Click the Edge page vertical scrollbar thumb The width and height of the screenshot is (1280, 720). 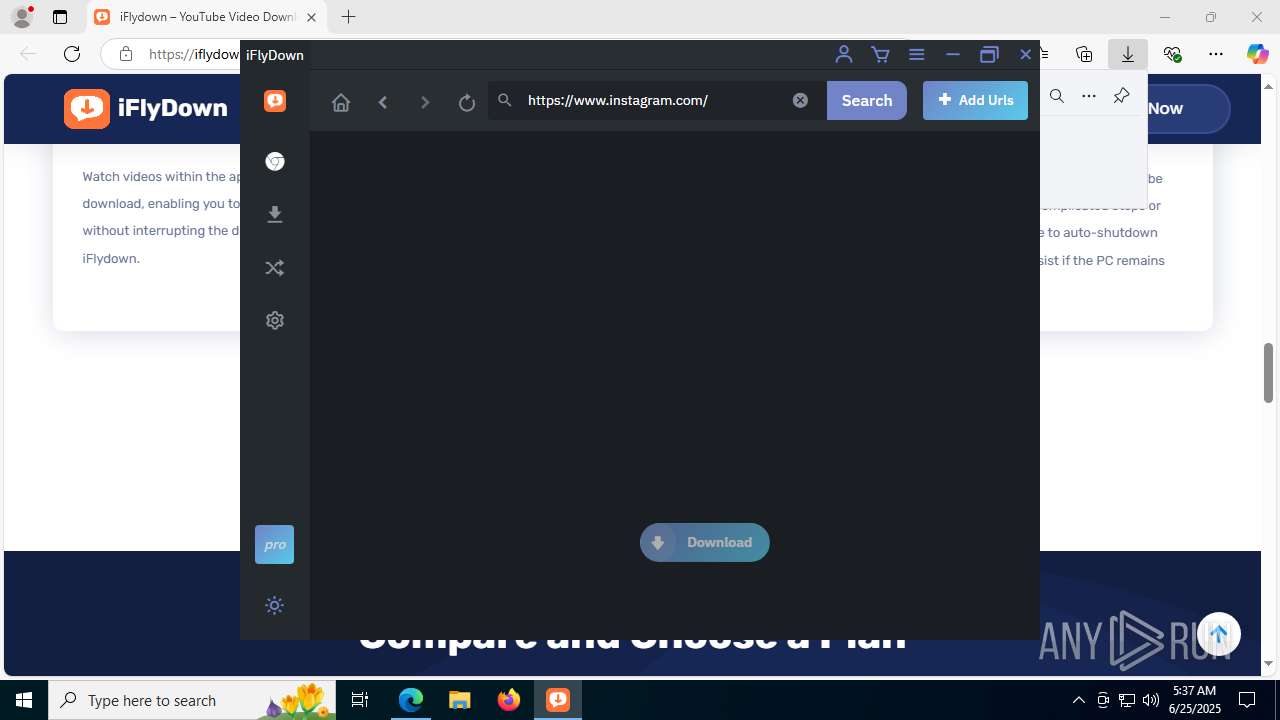(1269, 372)
